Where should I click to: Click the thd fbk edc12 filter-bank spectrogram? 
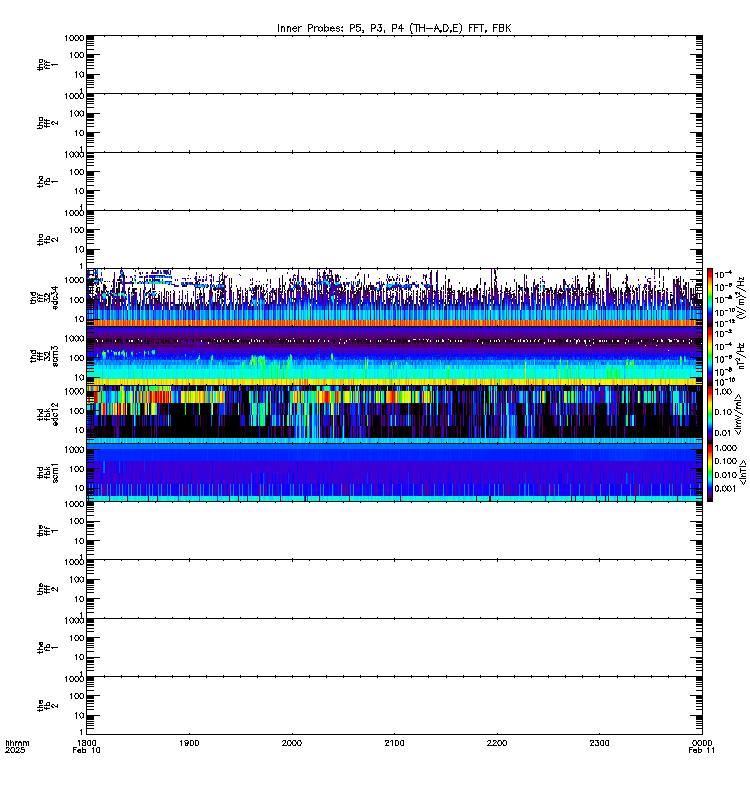(x=394, y=414)
